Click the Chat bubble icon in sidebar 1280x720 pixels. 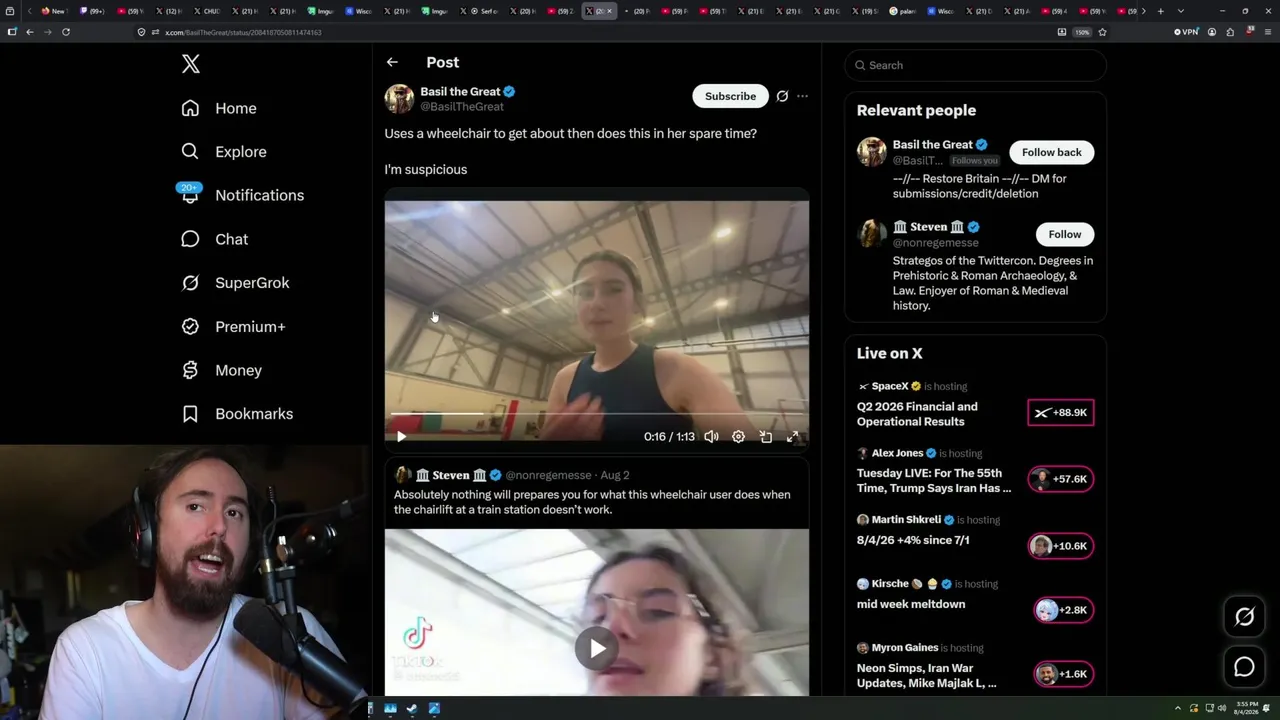(190, 239)
